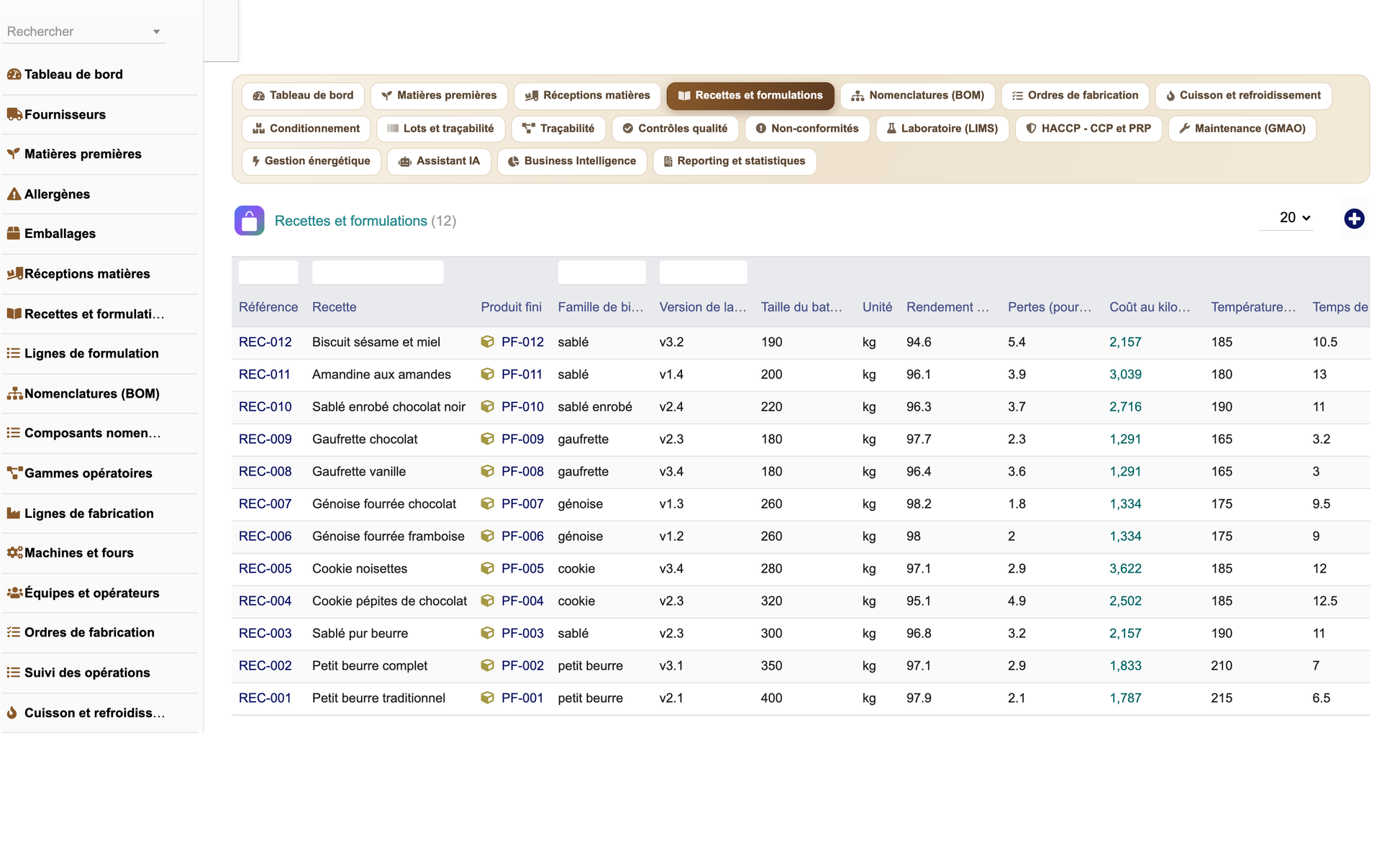The image size is (1400, 866).
Task: Switch to Matières premières tab
Action: click(439, 96)
